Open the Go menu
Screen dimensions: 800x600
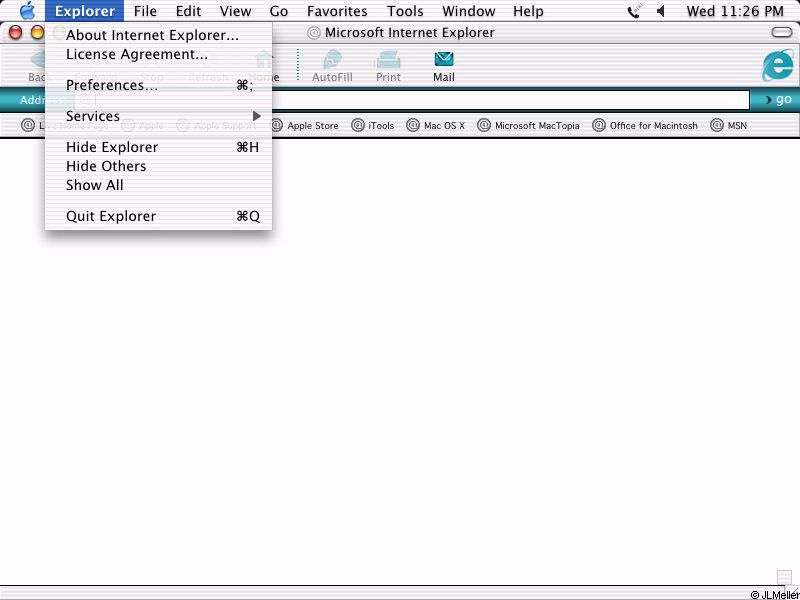point(279,11)
